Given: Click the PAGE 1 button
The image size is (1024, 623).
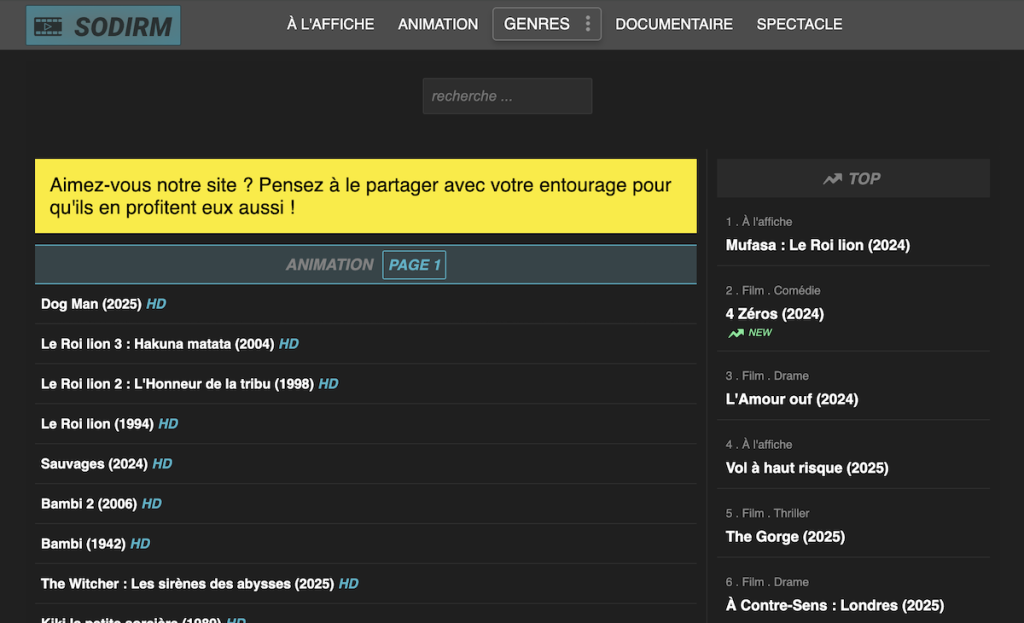Looking at the screenshot, I should click(x=414, y=265).
